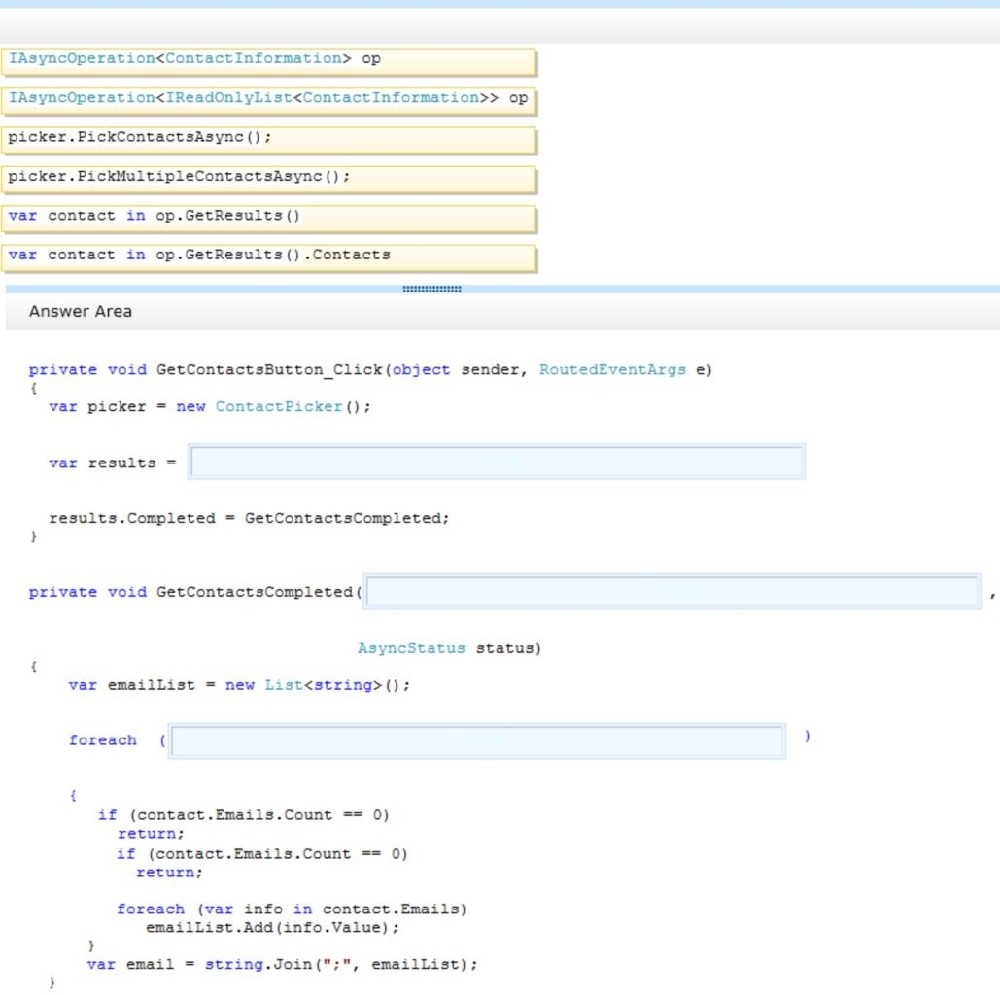The width and height of the screenshot is (1000, 995).
Task: Click the first 'if (contact.Emails.Count == 0)' line
Action: point(244,815)
